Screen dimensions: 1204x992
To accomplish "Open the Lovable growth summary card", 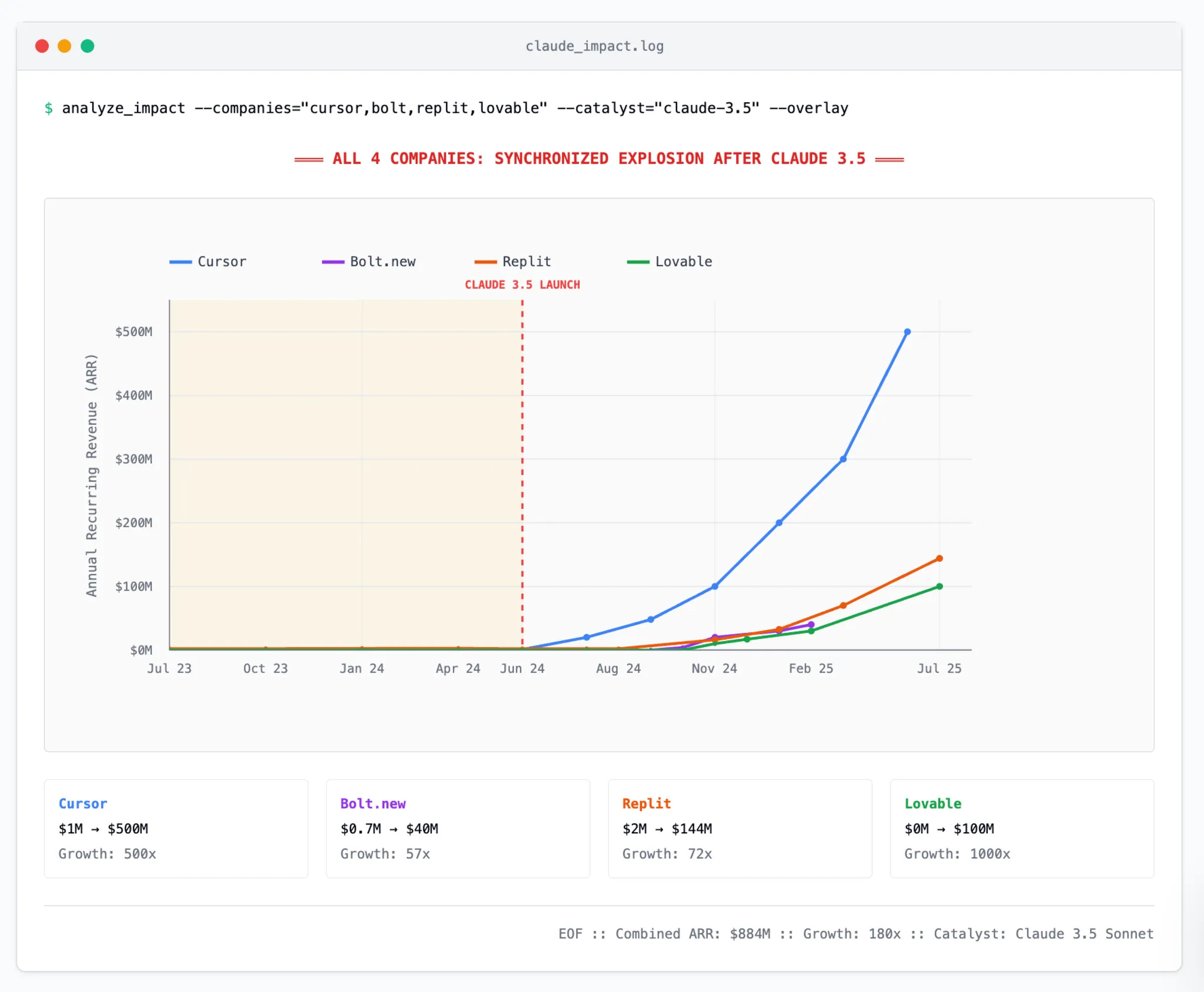I will pos(1022,829).
